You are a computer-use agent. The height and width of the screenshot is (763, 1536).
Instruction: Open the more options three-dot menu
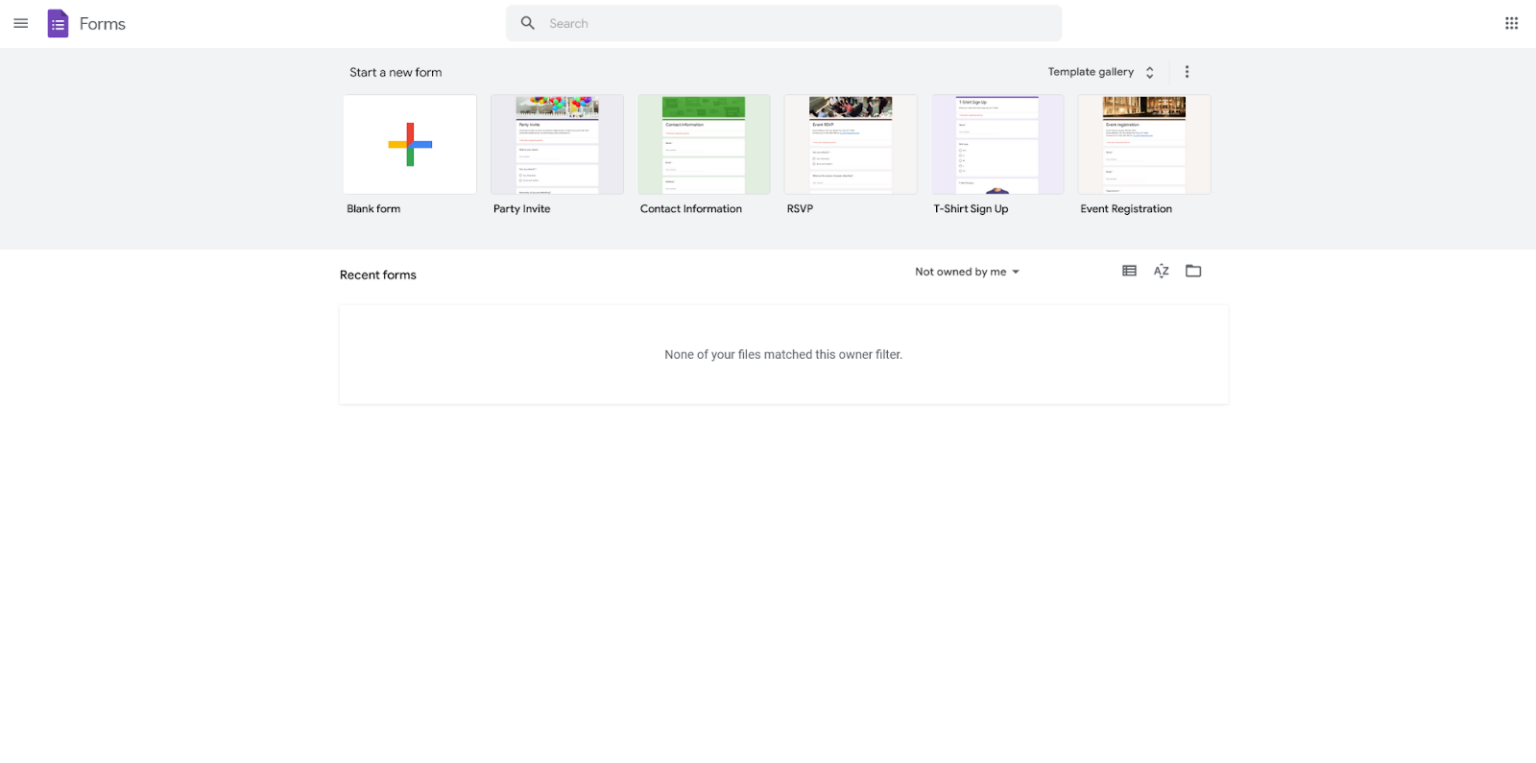click(1187, 71)
